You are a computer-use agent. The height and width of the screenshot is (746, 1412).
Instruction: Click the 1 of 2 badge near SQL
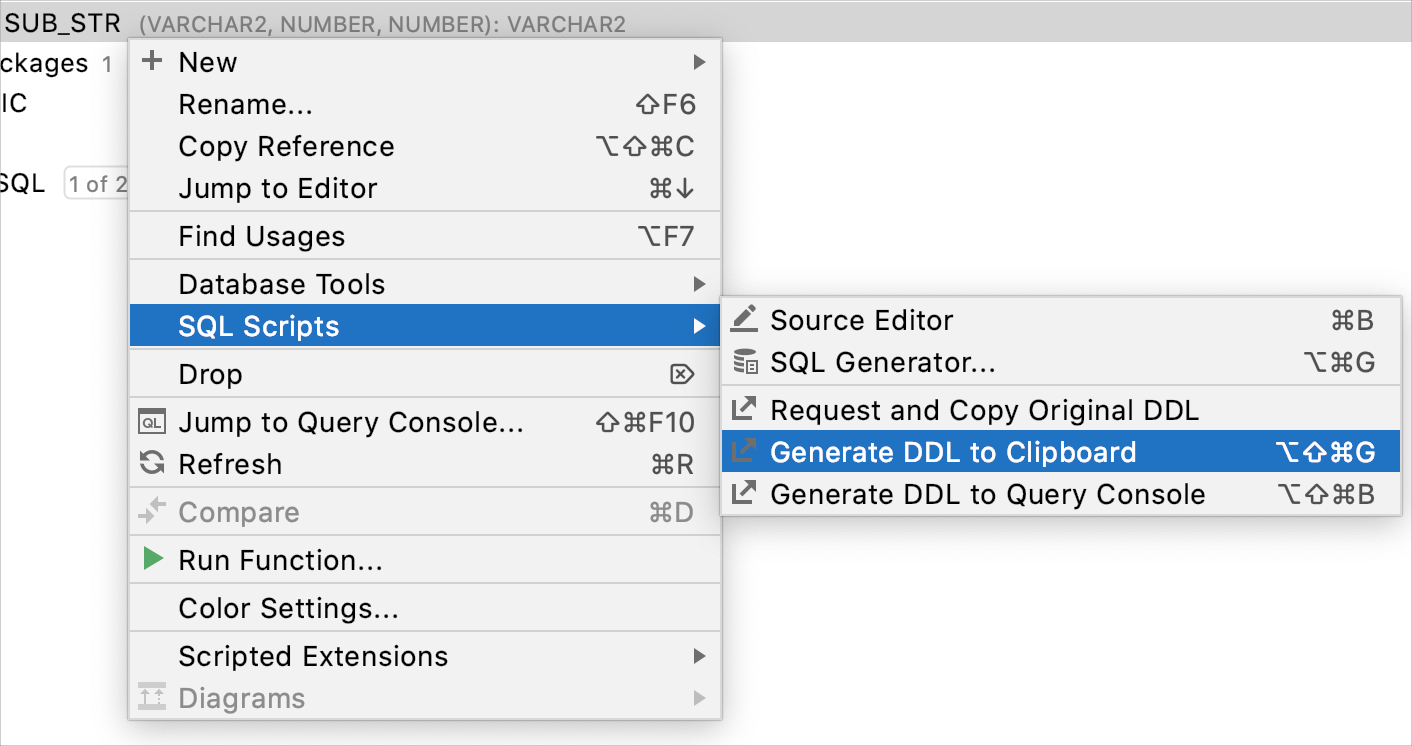(x=96, y=182)
